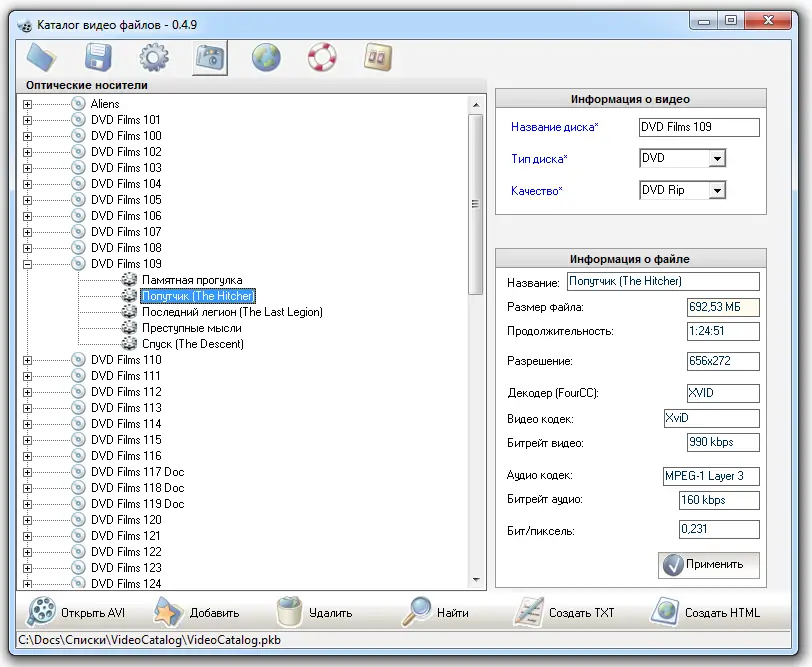812x667 pixels.
Task: Click the Размер файла field
Action: click(x=723, y=307)
